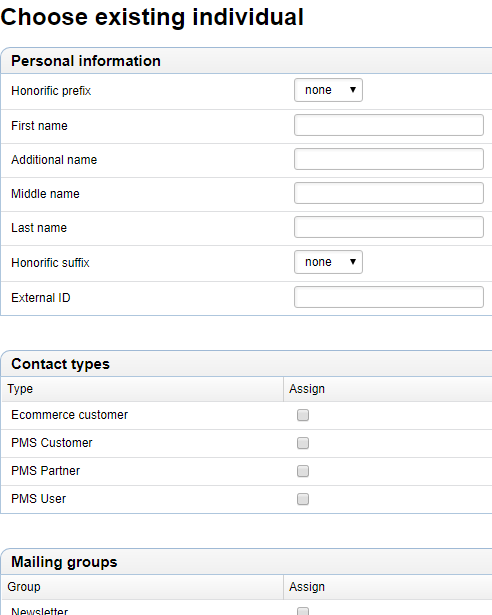Focus the Middle name text box
The height and width of the screenshot is (615, 492).
pyautogui.click(x=388, y=193)
